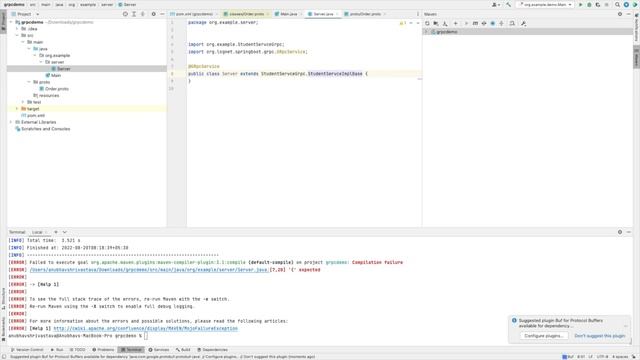Add a new terminal session
The width and height of the screenshot is (640, 360).
click(56, 232)
